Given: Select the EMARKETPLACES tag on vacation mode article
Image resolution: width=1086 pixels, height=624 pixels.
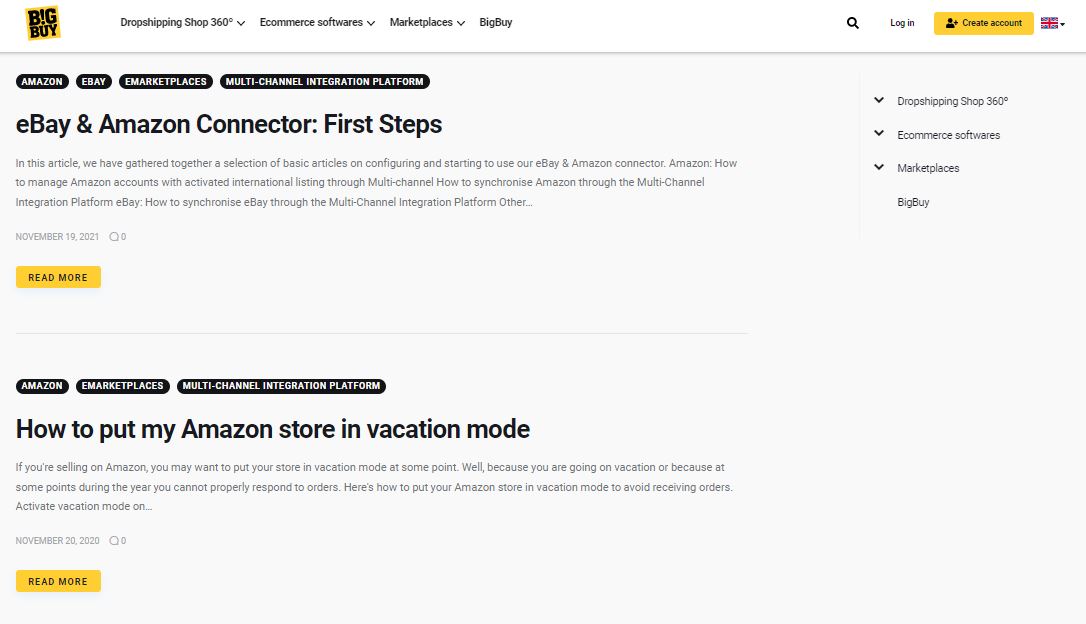Looking at the screenshot, I should click(x=122, y=386).
